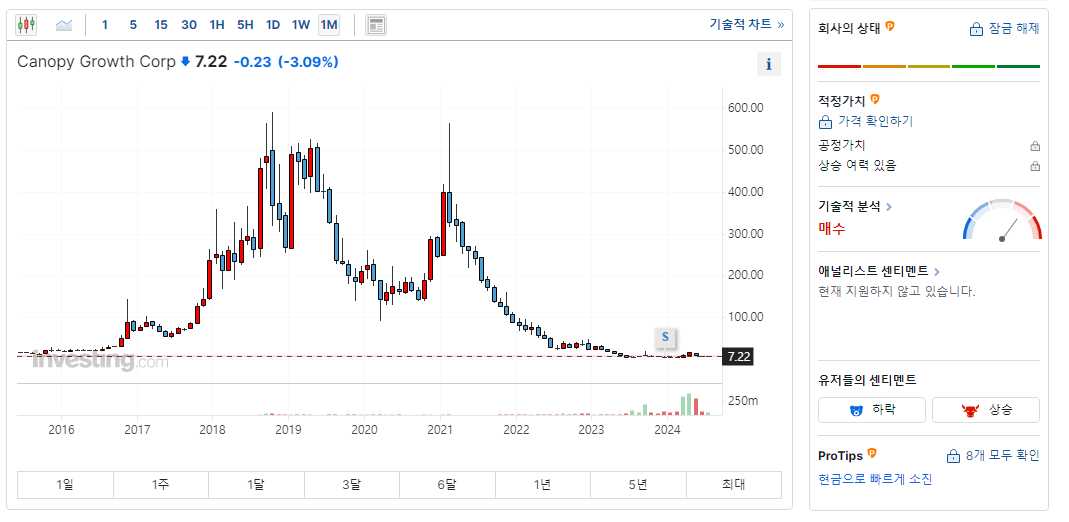Set the 1 minute interval
This screenshot has width=1069, height=522.
pos(105,25)
